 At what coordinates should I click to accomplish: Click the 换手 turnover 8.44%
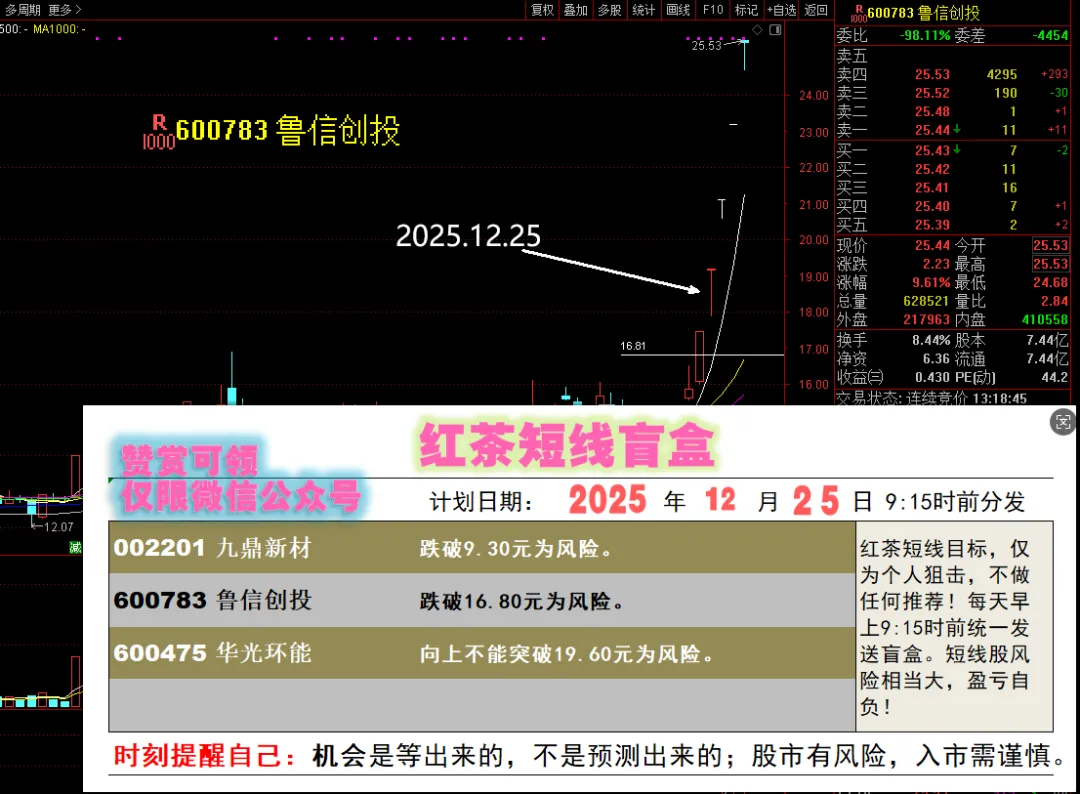coord(931,340)
